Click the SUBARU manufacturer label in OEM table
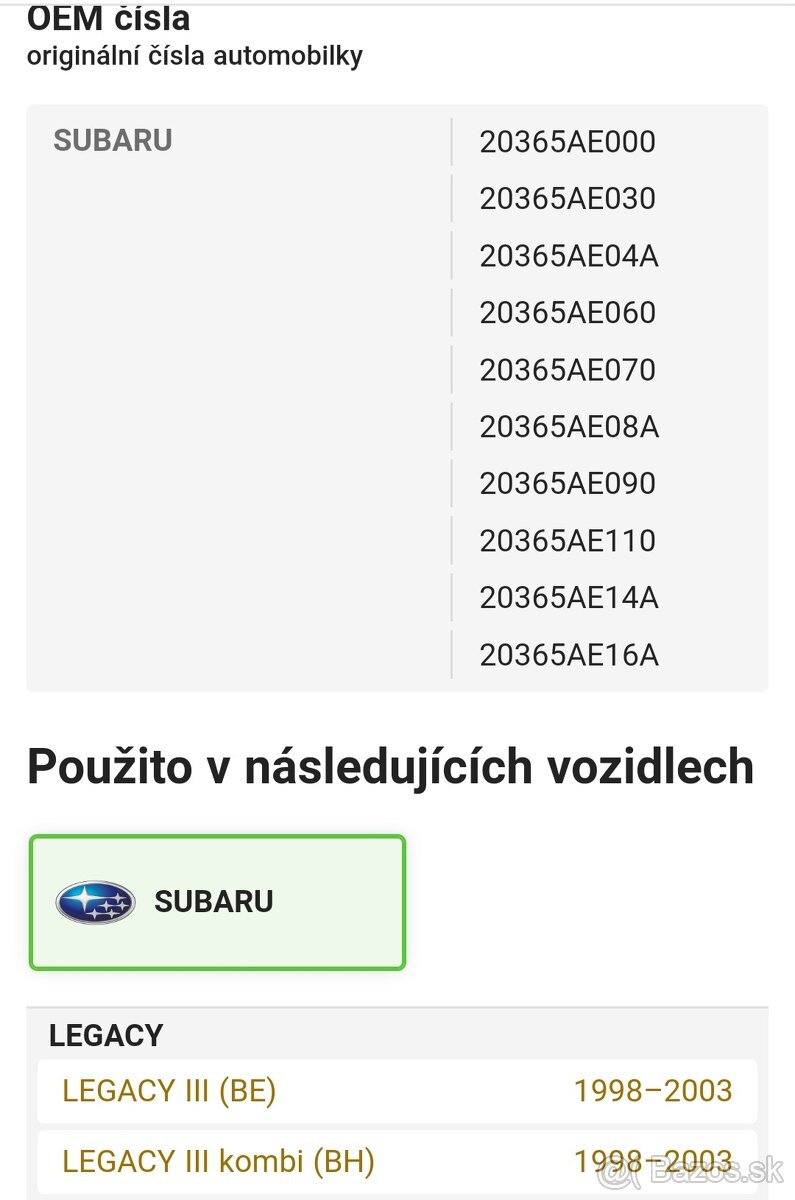The height and width of the screenshot is (1200, 795). 113,141
